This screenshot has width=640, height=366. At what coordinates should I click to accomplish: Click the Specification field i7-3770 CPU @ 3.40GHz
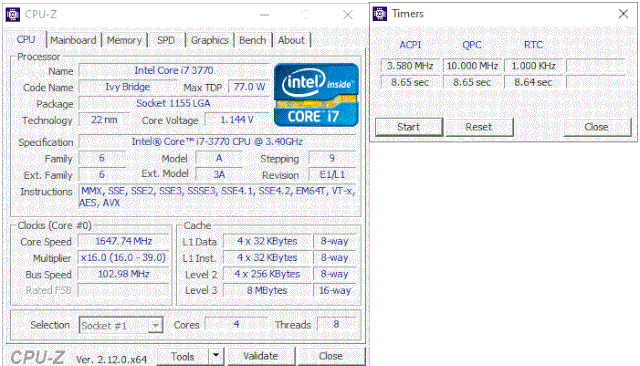coord(217,142)
